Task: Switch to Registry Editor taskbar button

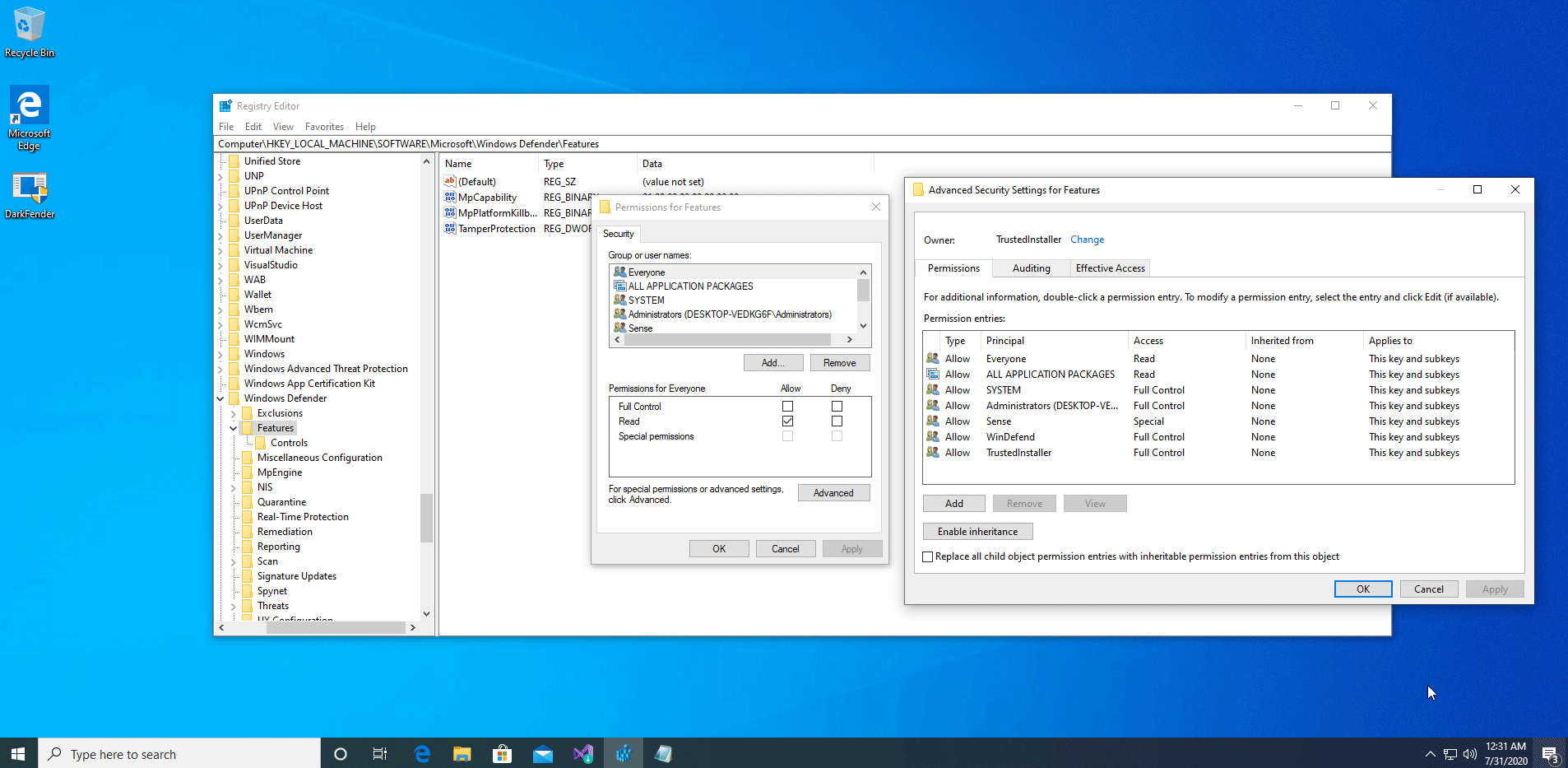Action: (x=624, y=753)
